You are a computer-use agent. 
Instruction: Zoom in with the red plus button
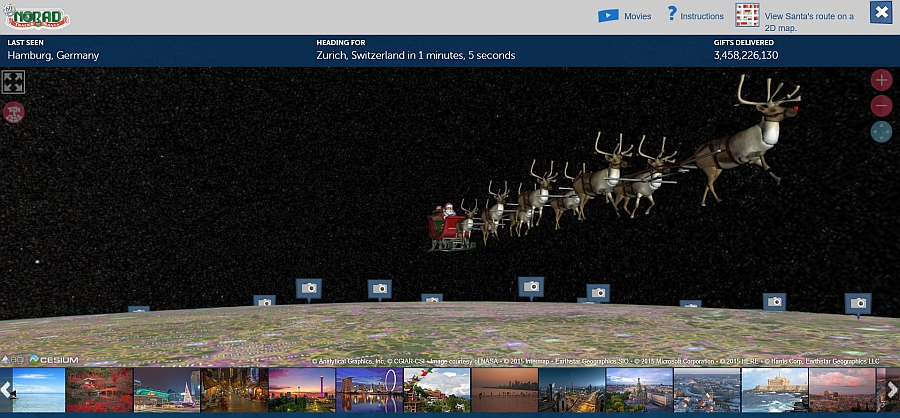(x=881, y=80)
